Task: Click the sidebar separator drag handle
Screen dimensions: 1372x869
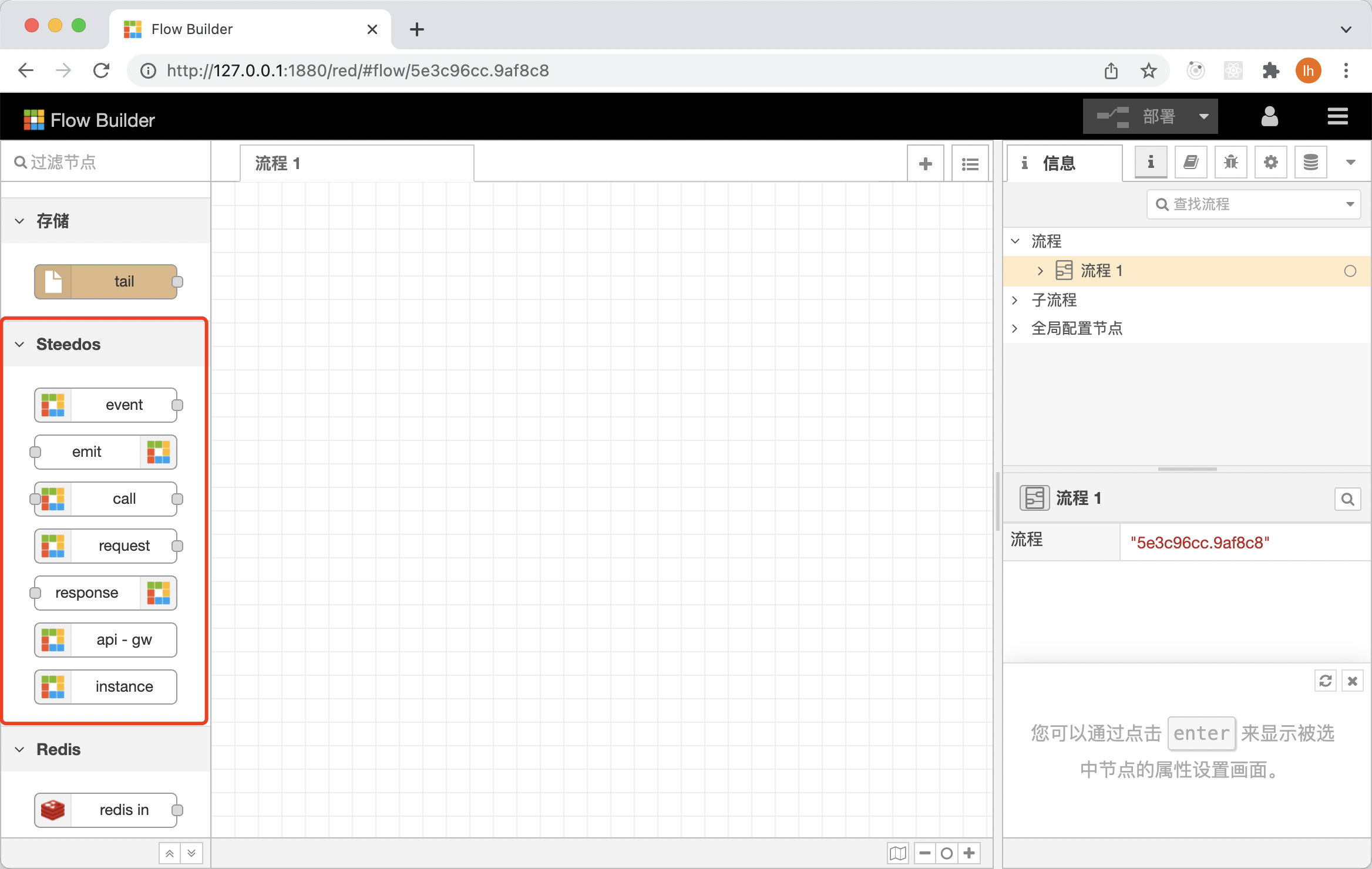Action: point(998,501)
